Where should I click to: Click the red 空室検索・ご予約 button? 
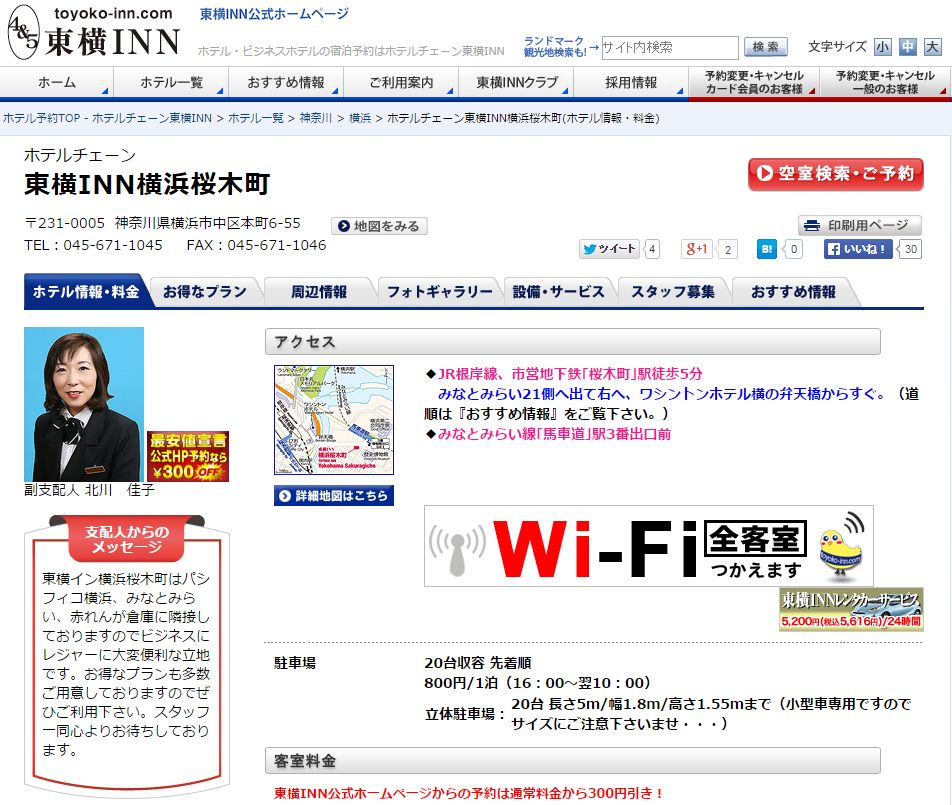click(835, 174)
